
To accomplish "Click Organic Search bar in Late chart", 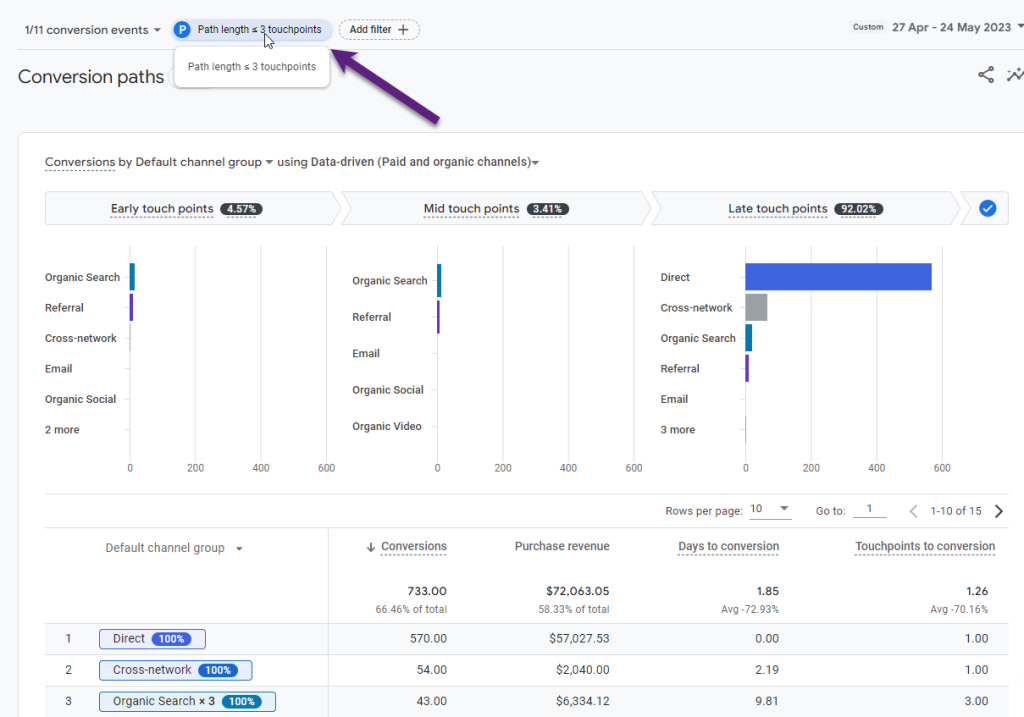I will pyautogui.click(x=748, y=338).
